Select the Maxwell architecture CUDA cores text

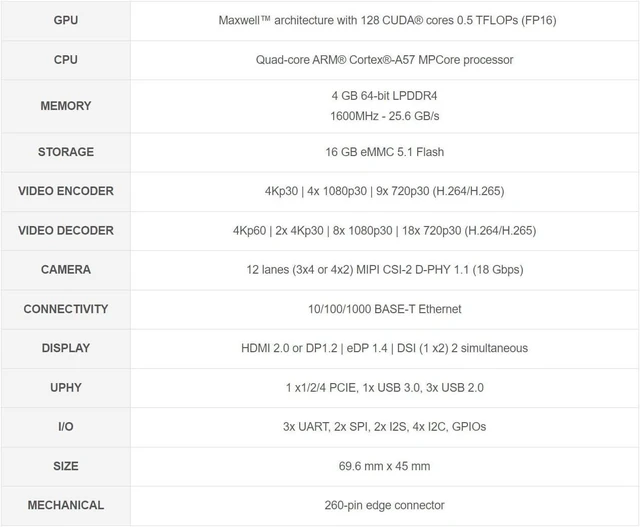387,20
